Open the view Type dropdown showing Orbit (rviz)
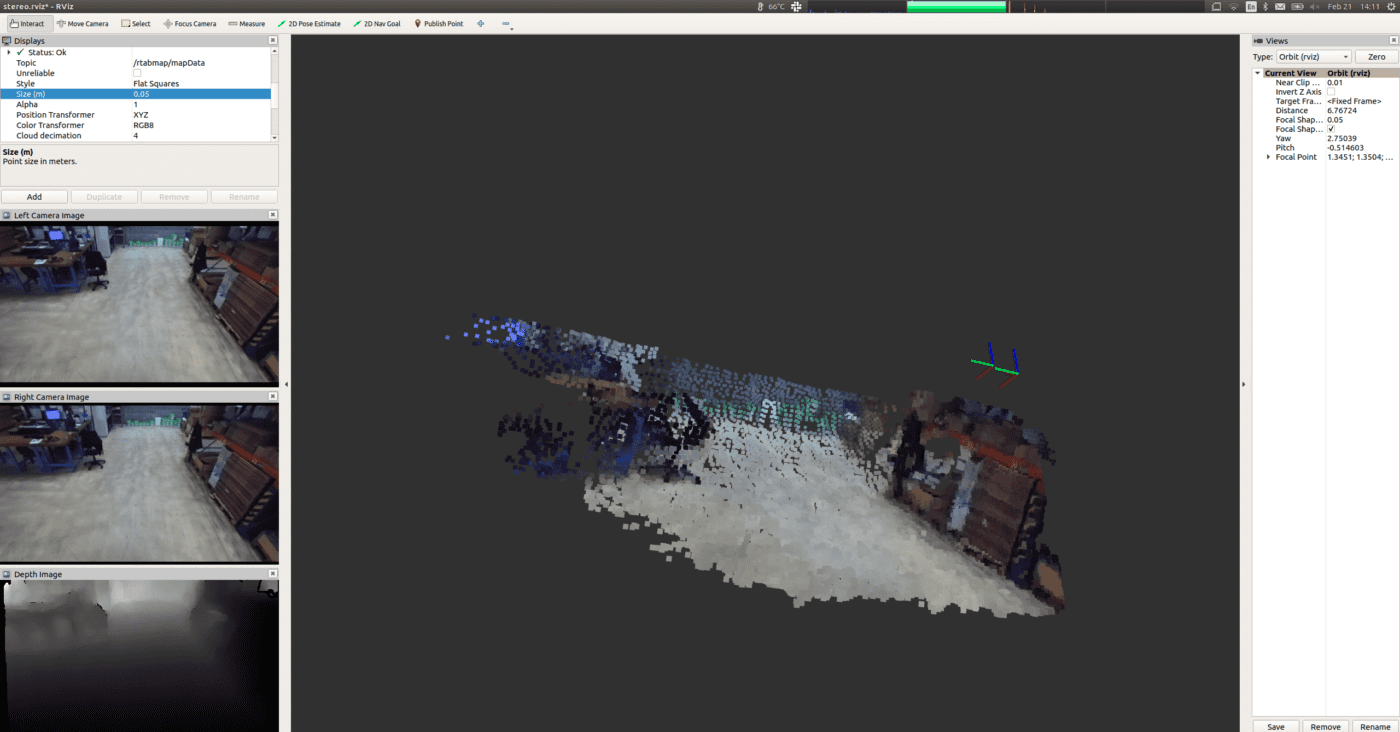 [x=1313, y=56]
